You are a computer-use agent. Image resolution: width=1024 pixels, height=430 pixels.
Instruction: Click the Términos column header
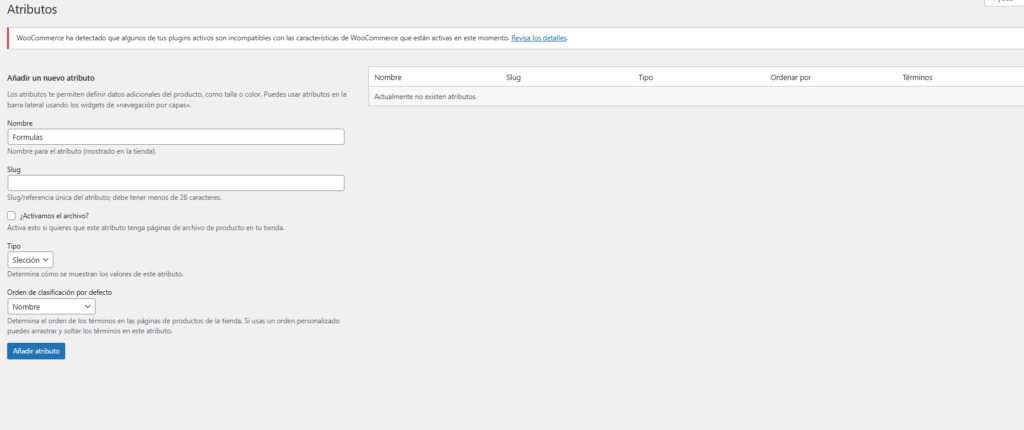(919, 77)
